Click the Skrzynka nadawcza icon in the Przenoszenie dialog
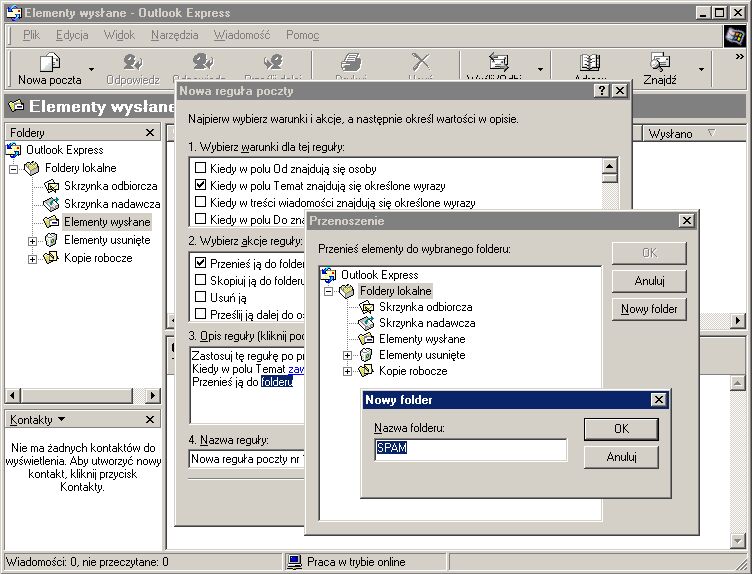Viewport: 752px width, 574px height. tap(366, 323)
